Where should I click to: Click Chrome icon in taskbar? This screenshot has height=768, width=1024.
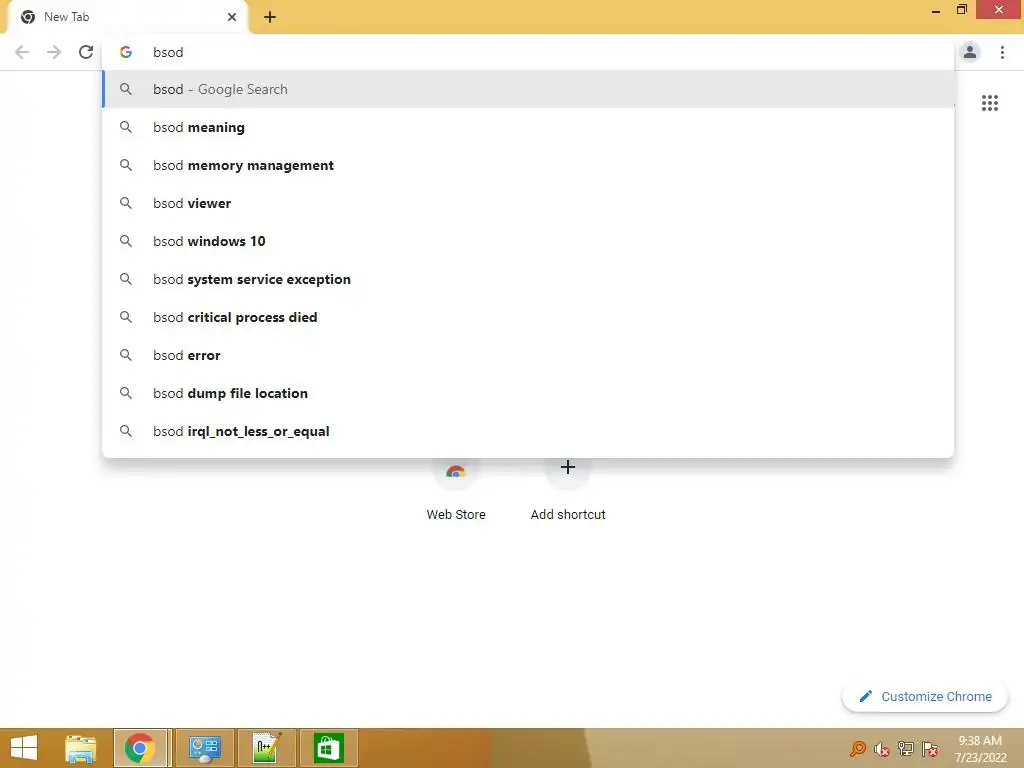coord(140,748)
